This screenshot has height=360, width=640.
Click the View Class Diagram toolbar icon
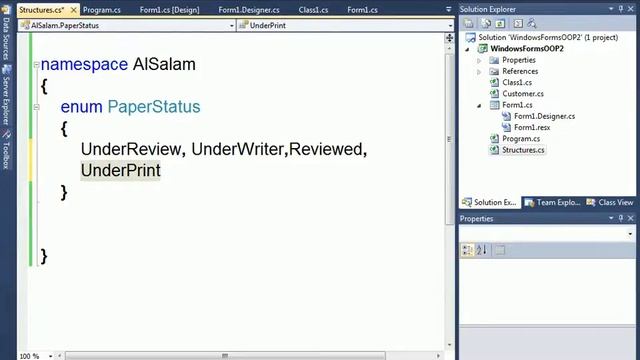[x=531, y=24]
